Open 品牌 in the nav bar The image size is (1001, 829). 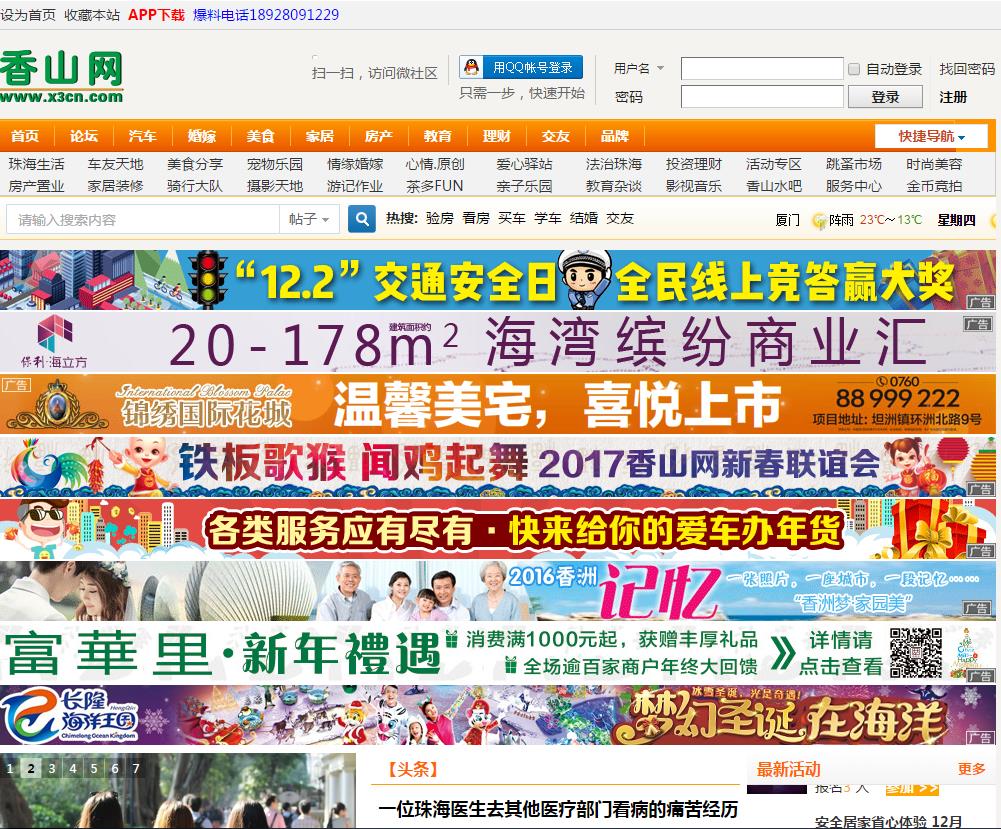click(x=615, y=136)
